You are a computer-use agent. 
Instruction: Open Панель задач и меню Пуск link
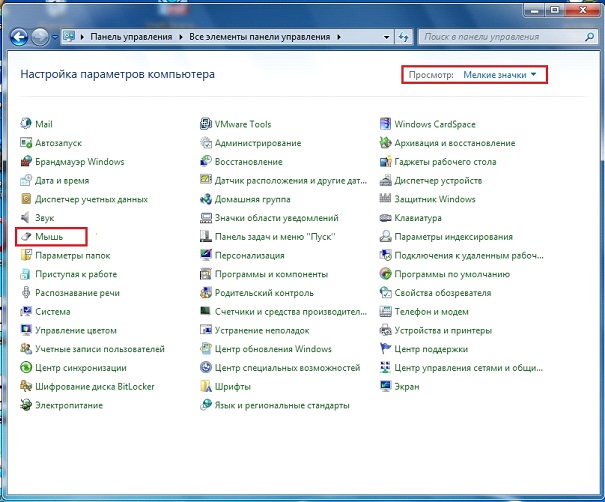[275, 237]
